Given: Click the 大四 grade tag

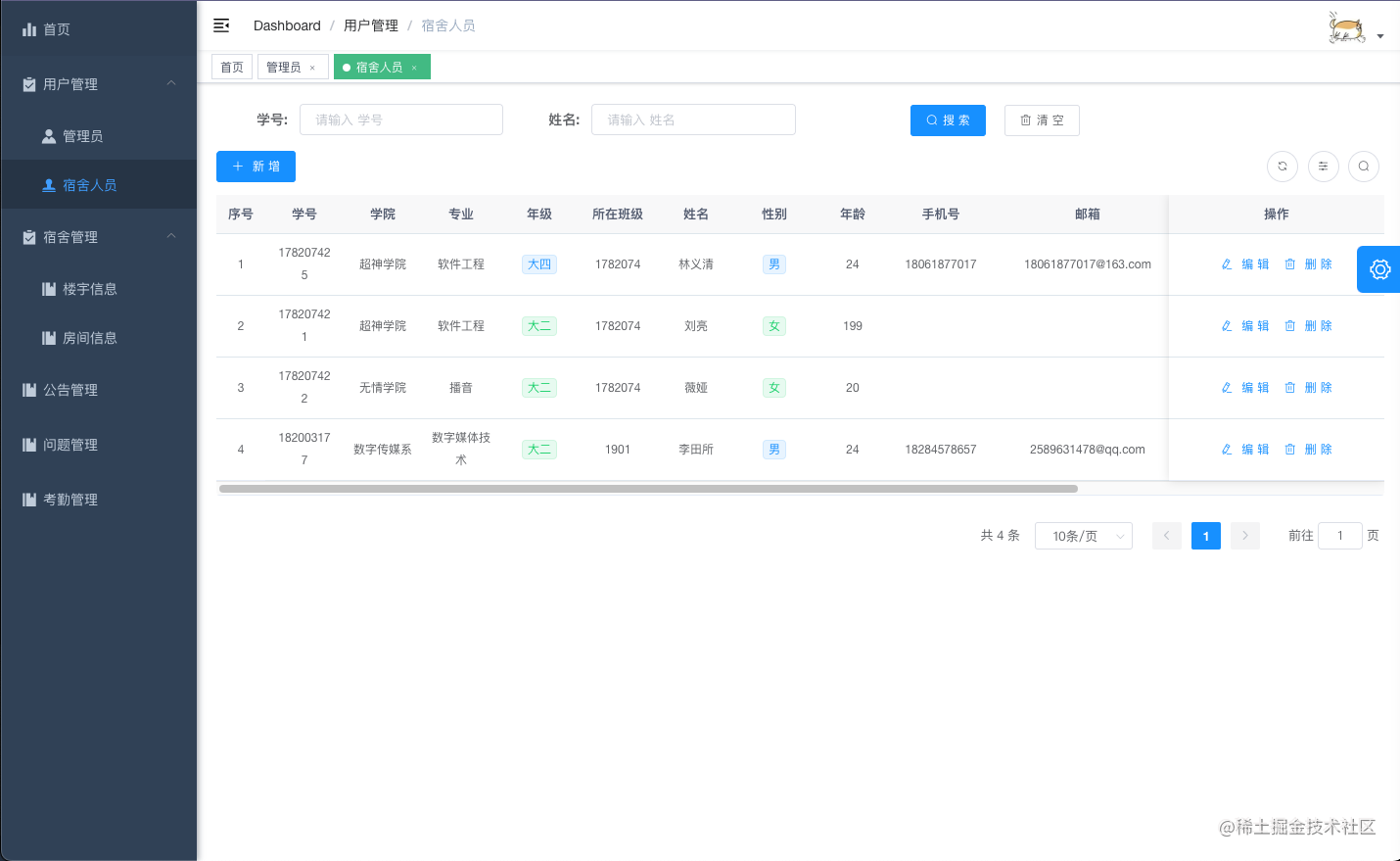Looking at the screenshot, I should [539, 264].
